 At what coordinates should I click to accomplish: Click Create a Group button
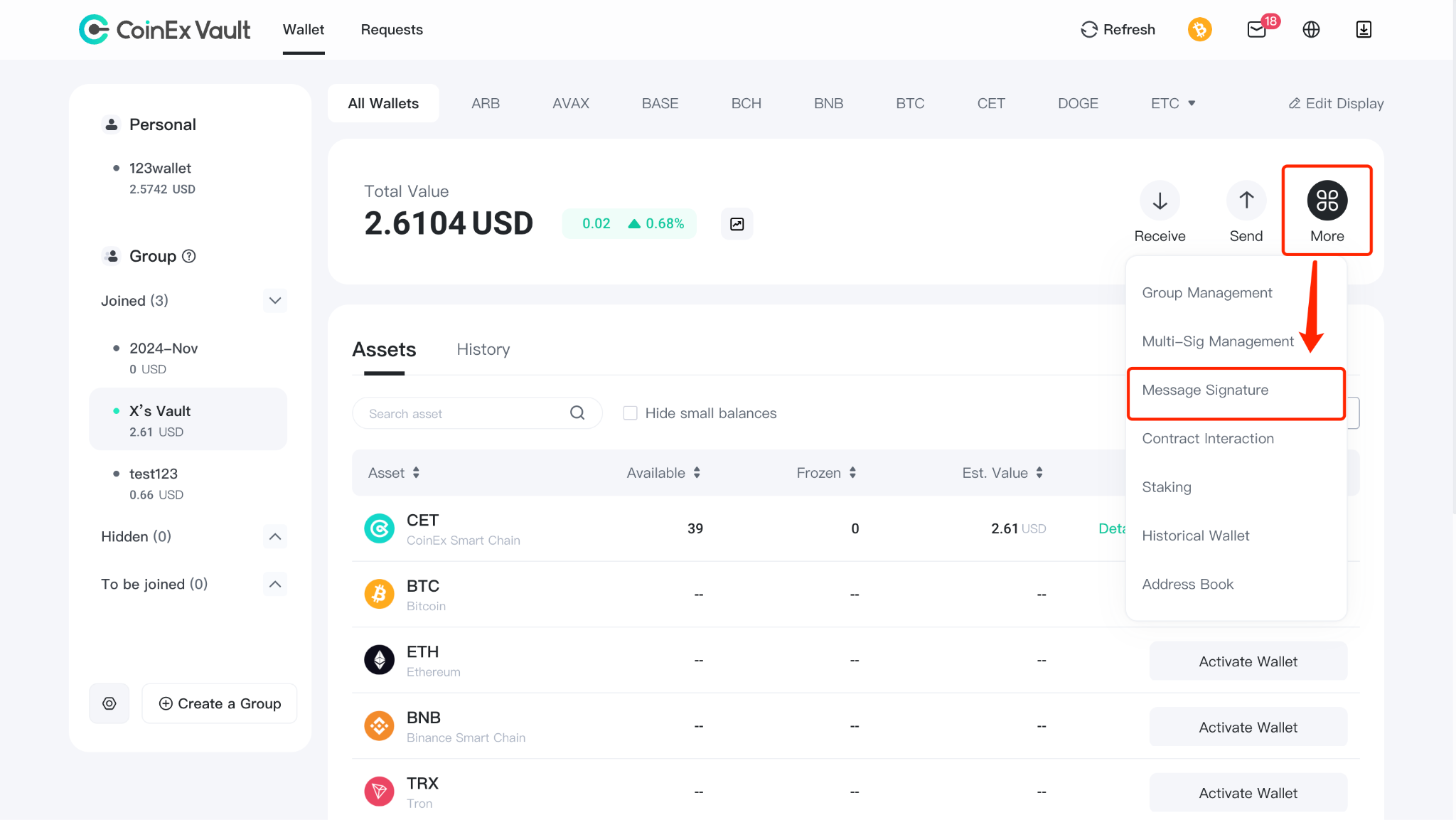point(220,703)
